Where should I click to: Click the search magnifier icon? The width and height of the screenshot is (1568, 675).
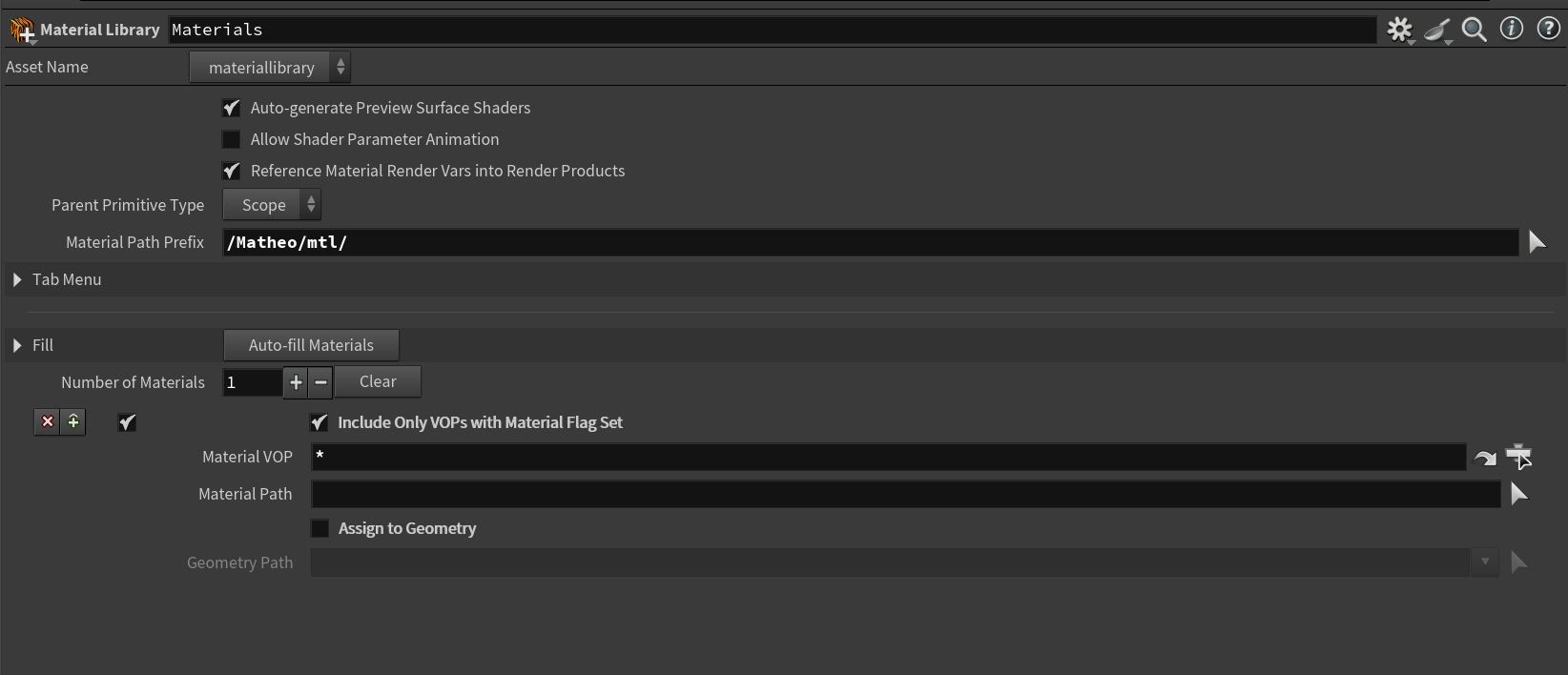1474,30
